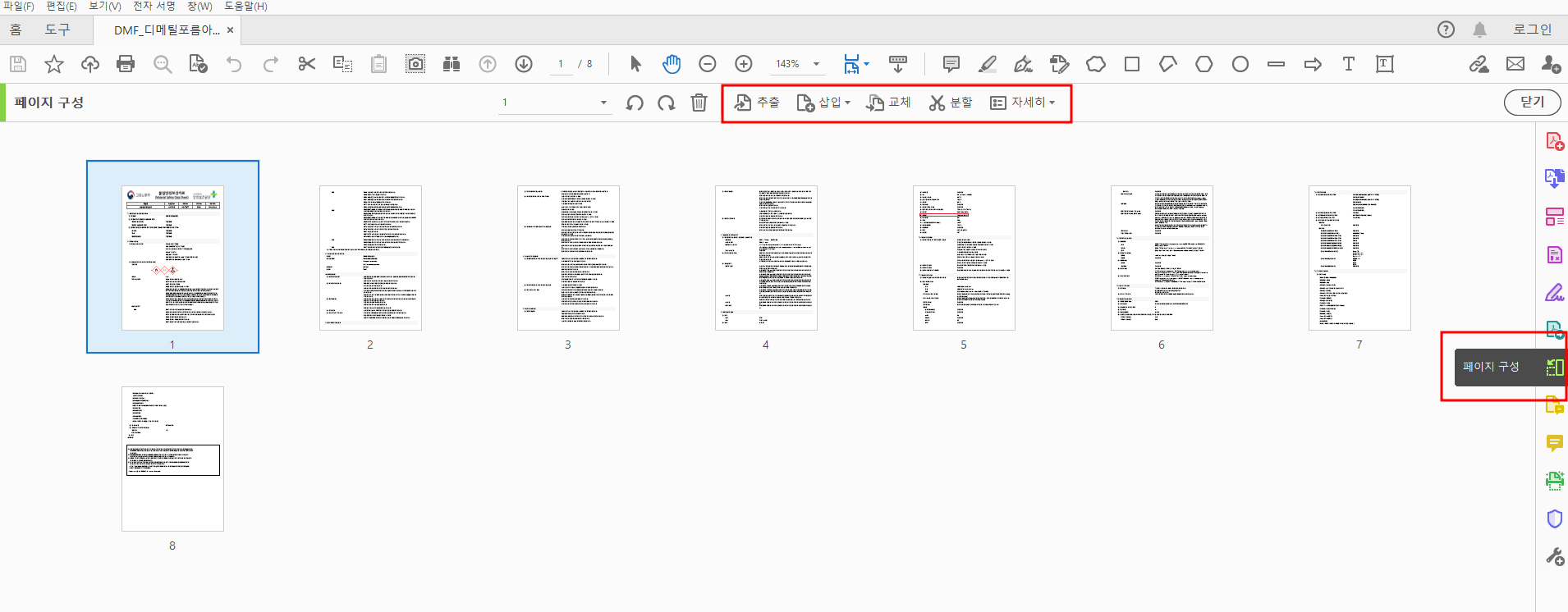Viewport: 1568px width, 612px height.
Task: Draw an oval shape tool
Action: point(1240,64)
